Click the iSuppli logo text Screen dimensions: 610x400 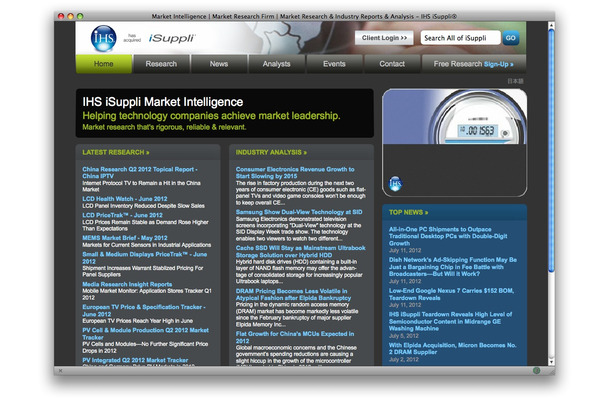coord(172,38)
